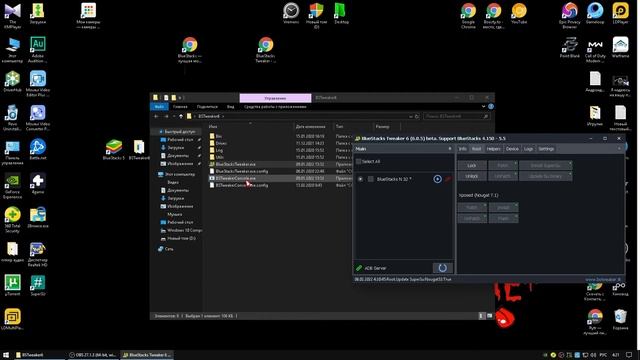Open the Settings tab in Tweaker
Viewport: 640px width, 360px height.
546,149
